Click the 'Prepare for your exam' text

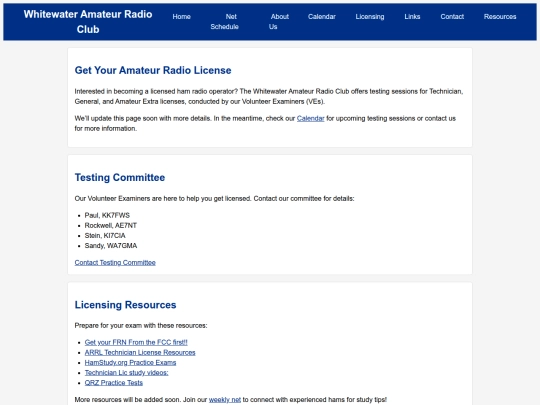click(141, 325)
